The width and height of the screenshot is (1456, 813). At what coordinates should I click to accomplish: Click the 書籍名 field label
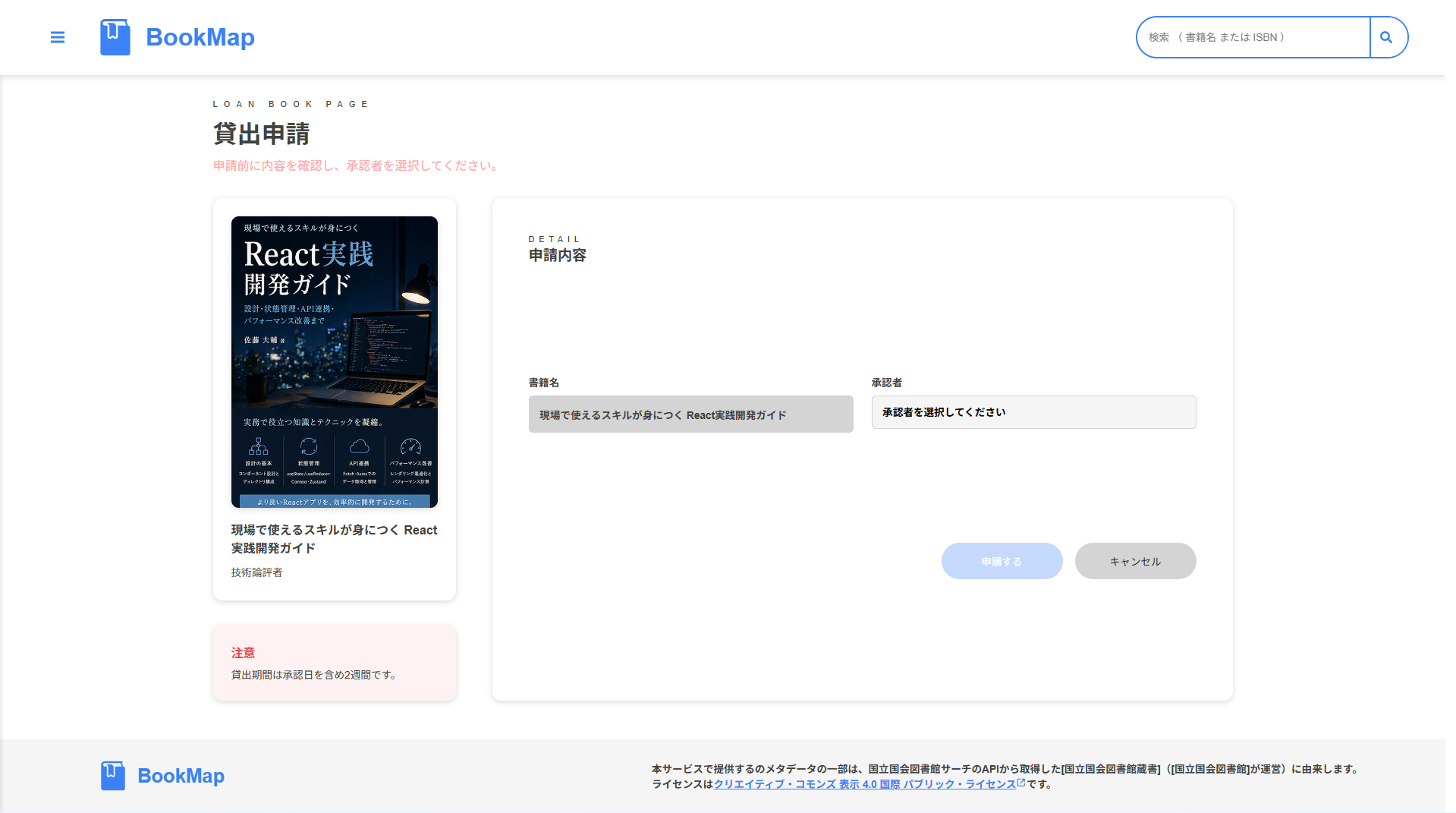(x=544, y=383)
